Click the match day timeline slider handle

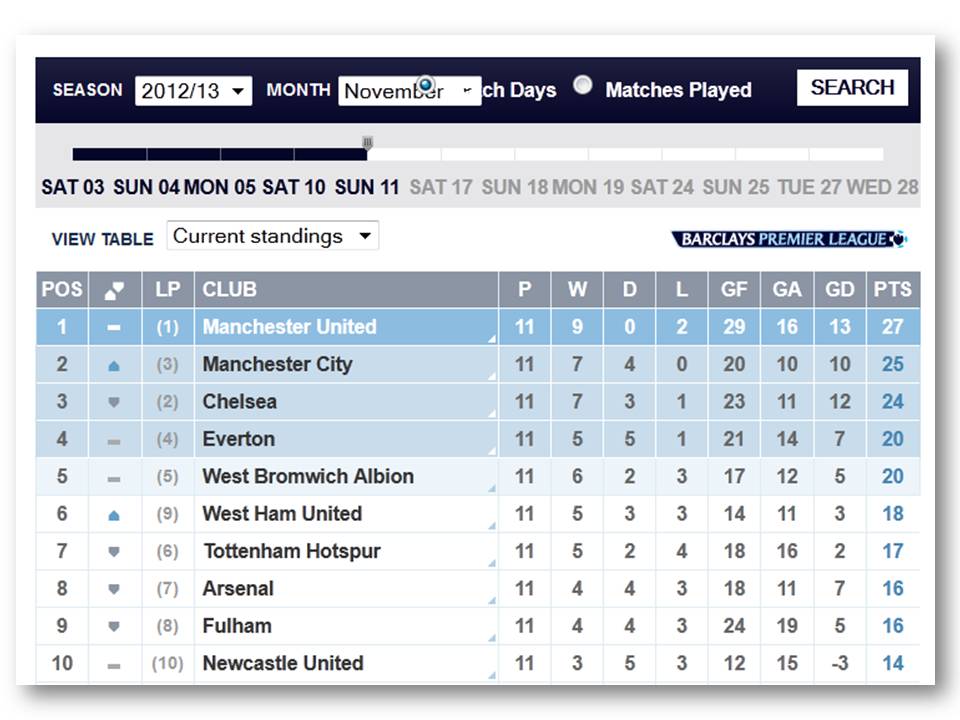(367, 144)
